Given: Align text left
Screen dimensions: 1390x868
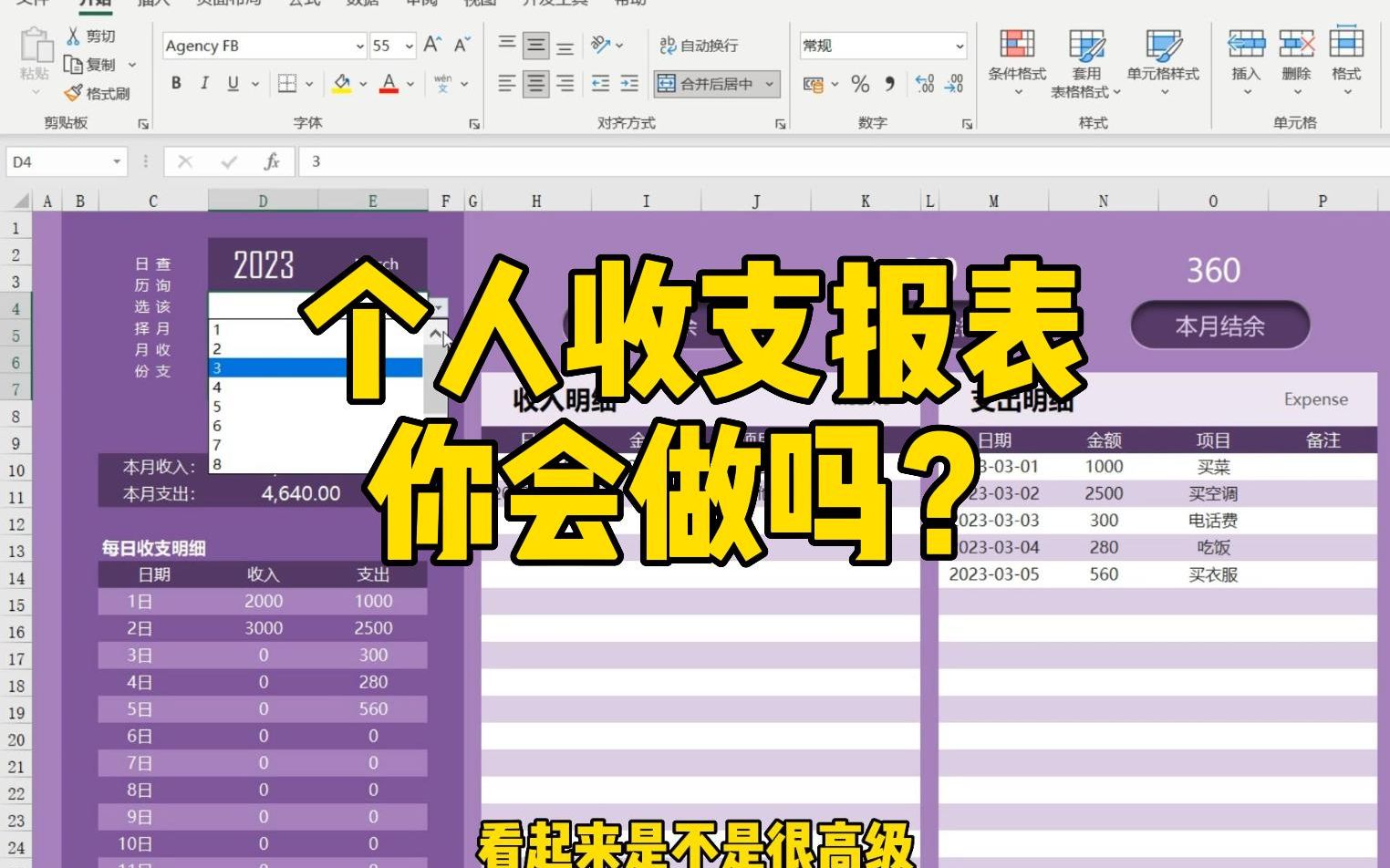Looking at the screenshot, I should pyautogui.click(x=507, y=84).
